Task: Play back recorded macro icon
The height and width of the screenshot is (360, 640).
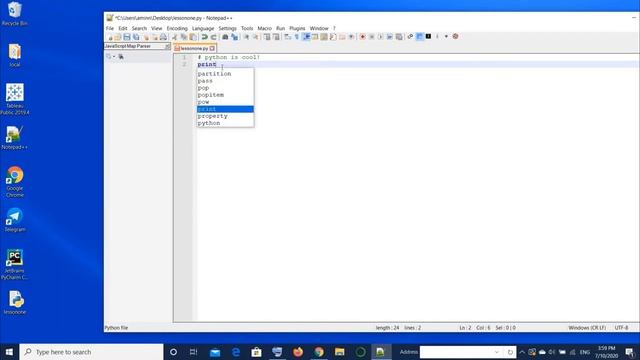Action: (380, 37)
